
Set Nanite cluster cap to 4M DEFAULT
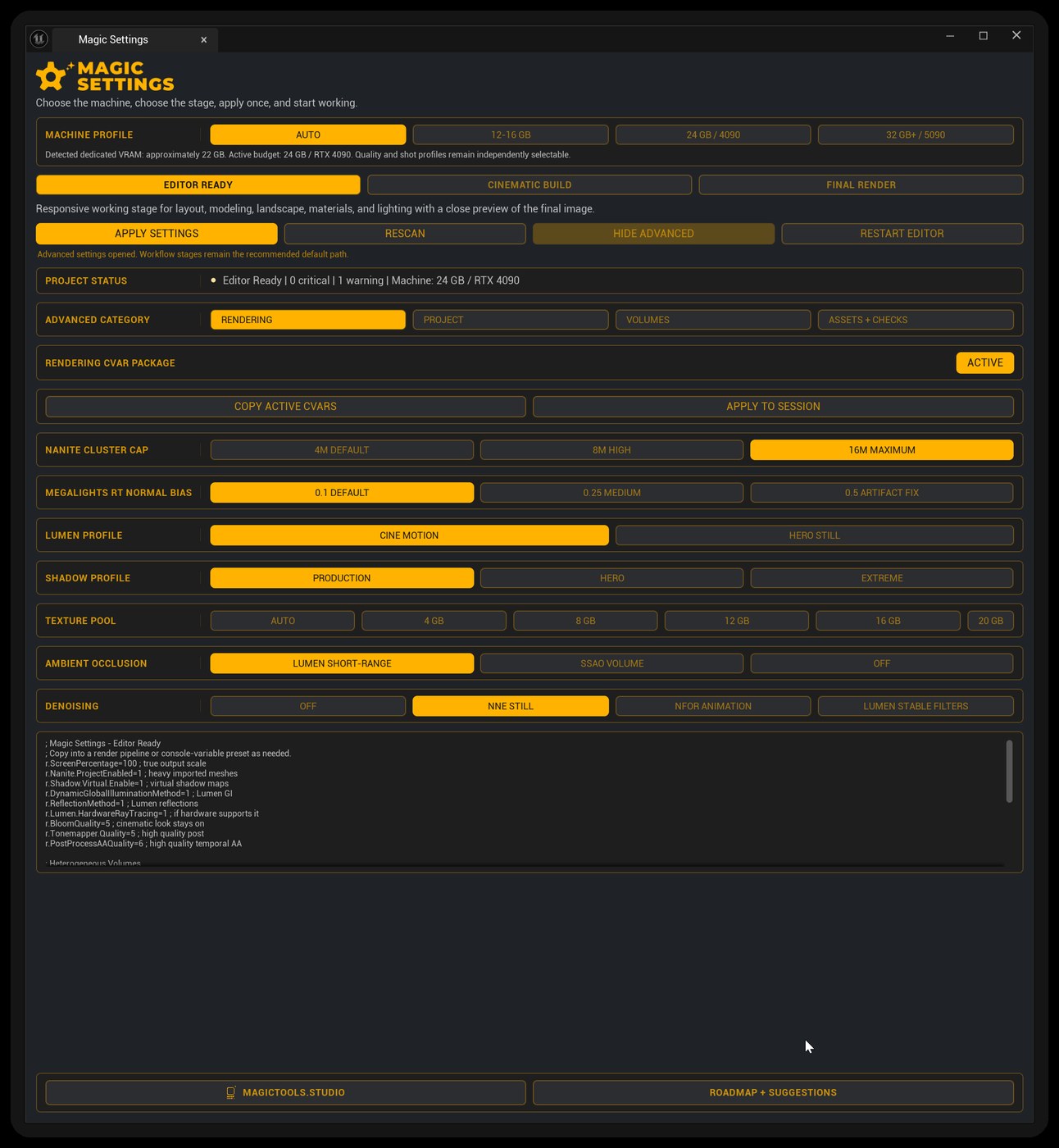[x=342, y=450]
